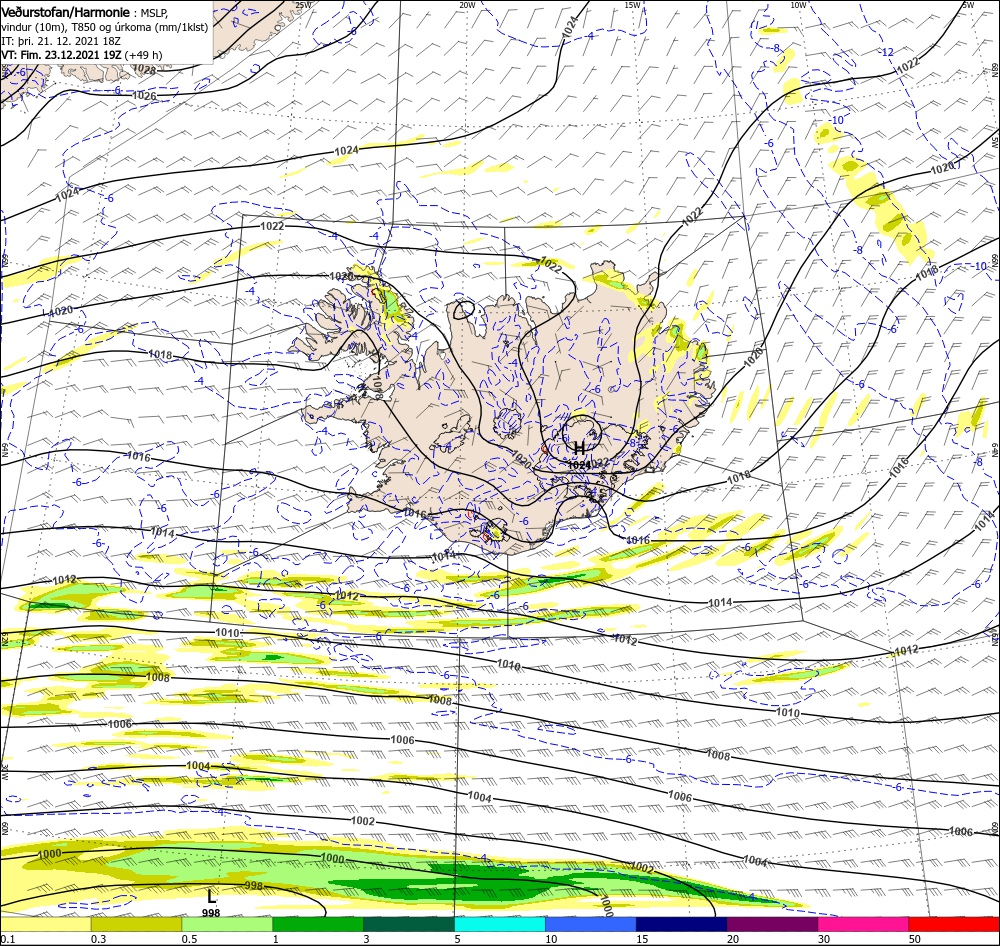Click the 20W longitude label
This screenshot has width=1000, height=946.
coord(467,5)
